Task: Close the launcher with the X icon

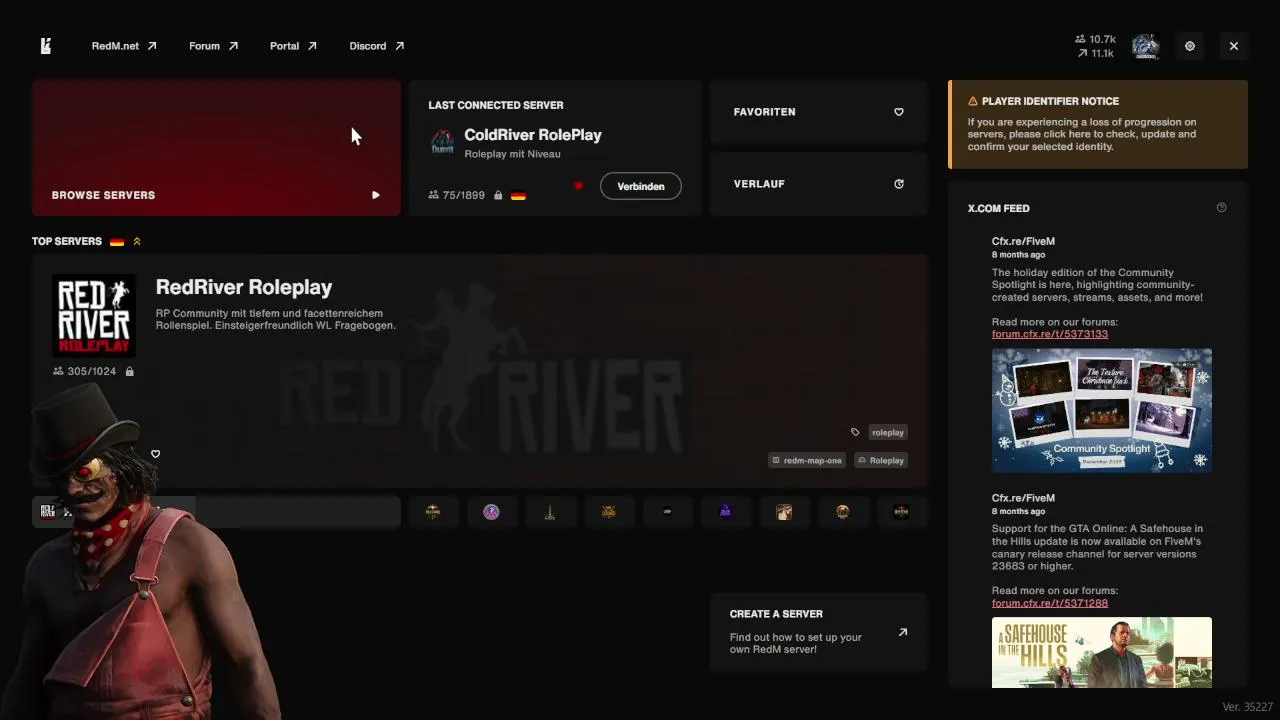Action: click(x=1234, y=46)
